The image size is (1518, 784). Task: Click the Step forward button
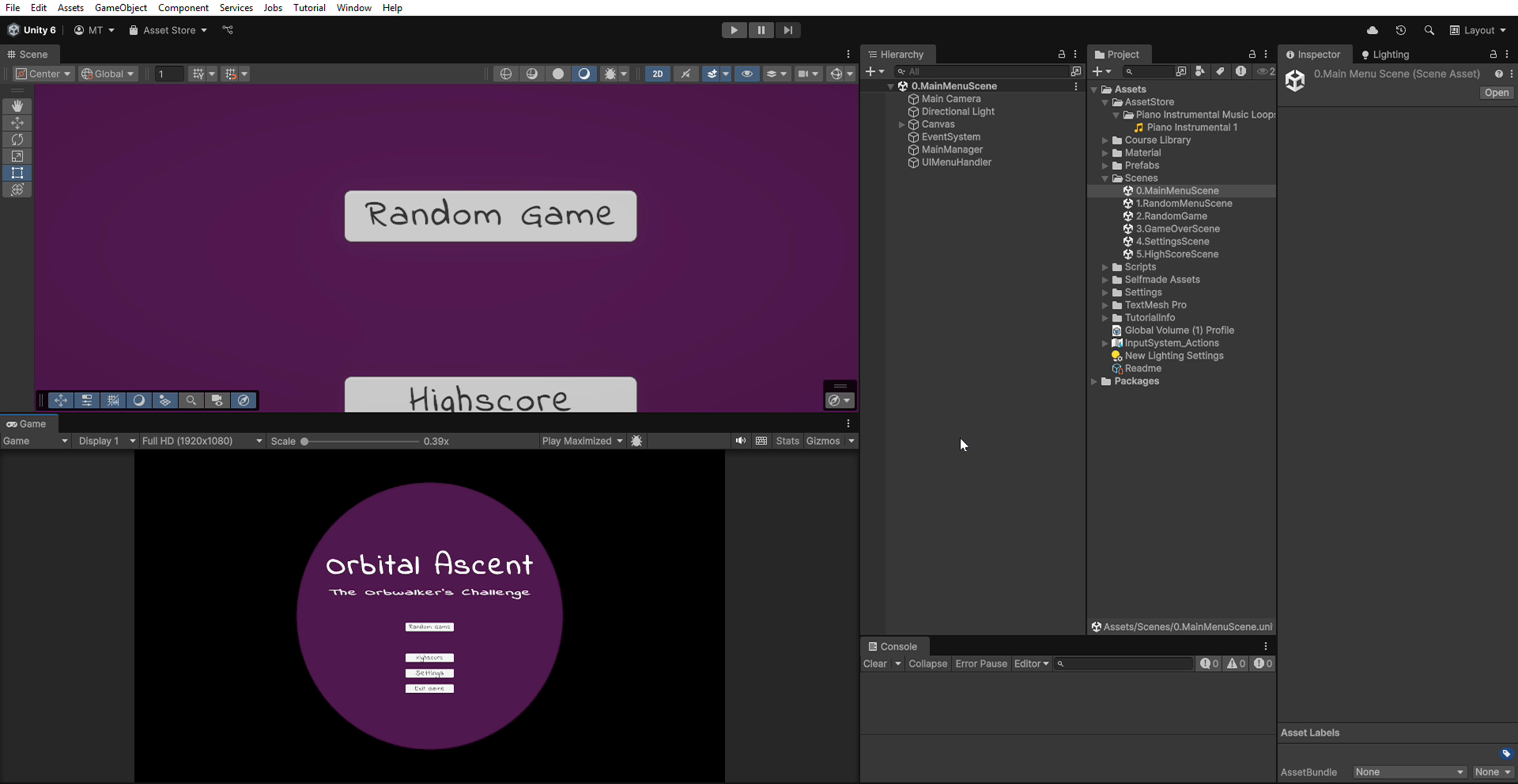(x=787, y=30)
